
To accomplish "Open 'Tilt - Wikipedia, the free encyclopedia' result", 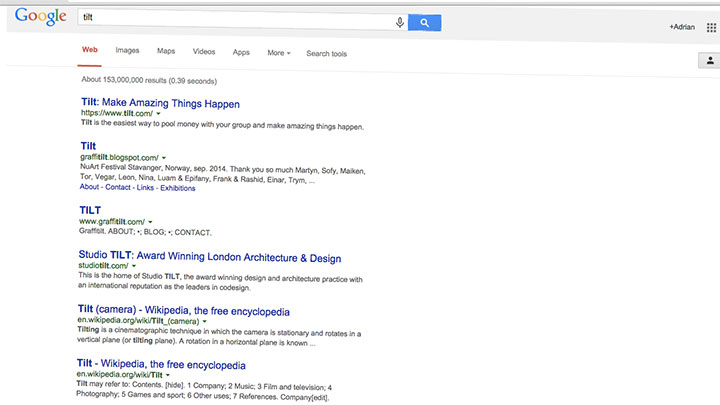I will coord(161,365).
